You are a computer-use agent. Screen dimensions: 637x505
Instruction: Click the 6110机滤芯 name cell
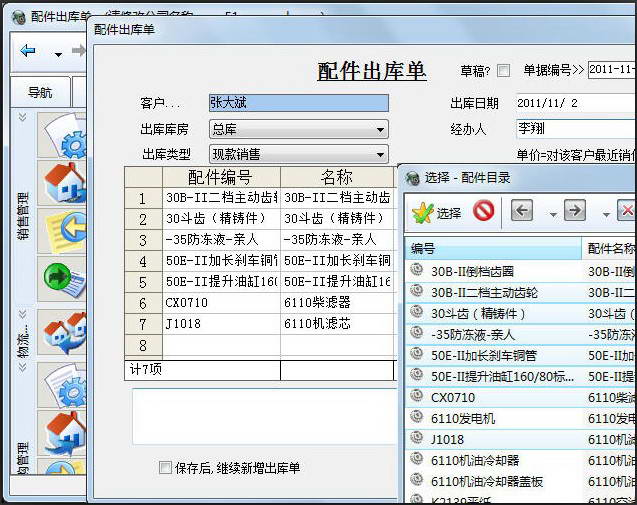coord(337,324)
